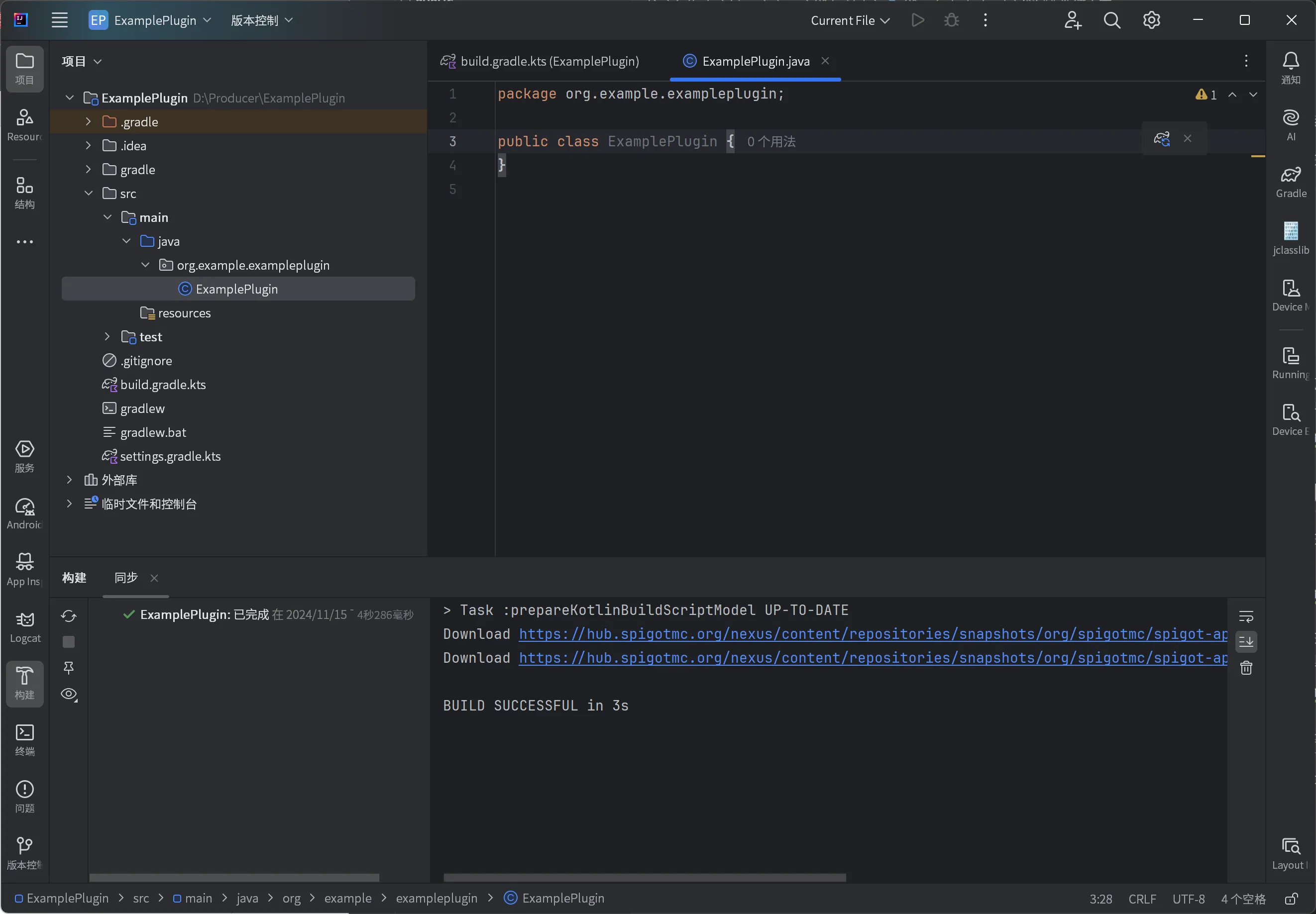Open the Current File run configuration dropdown
The image size is (1316, 914).
(850, 20)
